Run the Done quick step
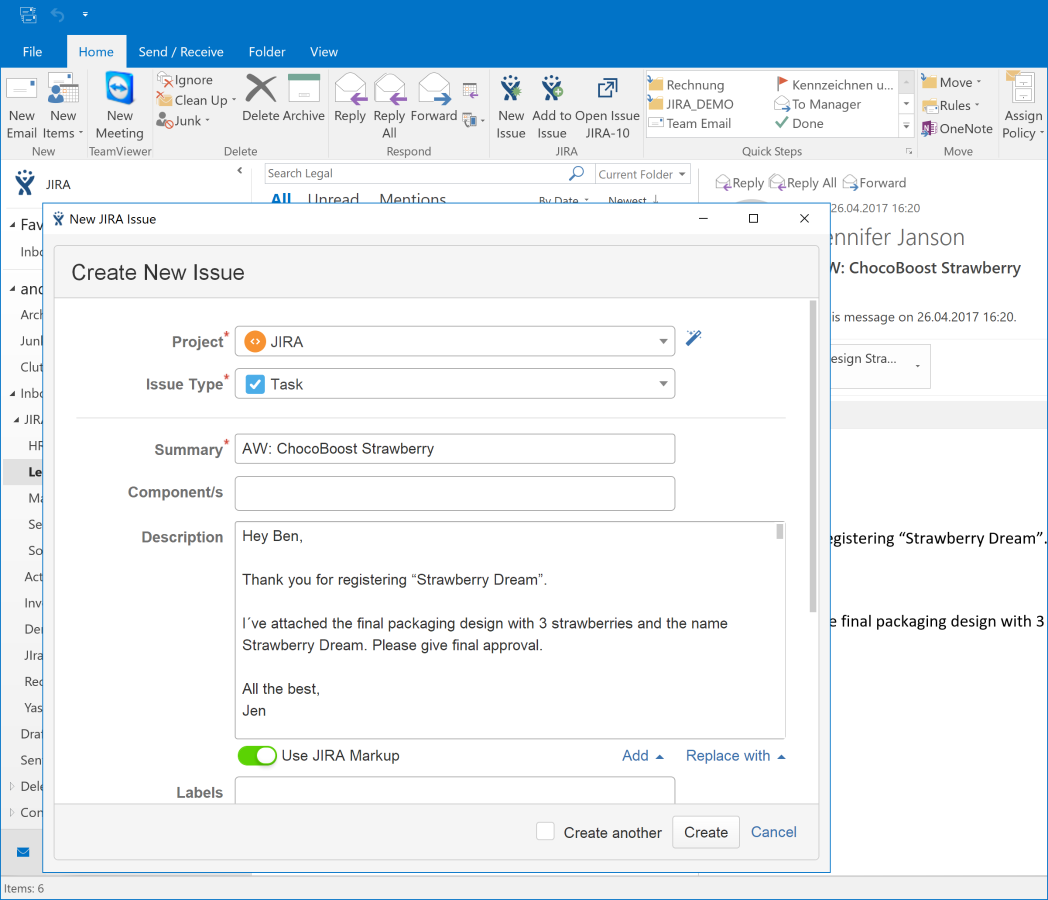This screenshot has height=900, width=1048. pos(799,124)
